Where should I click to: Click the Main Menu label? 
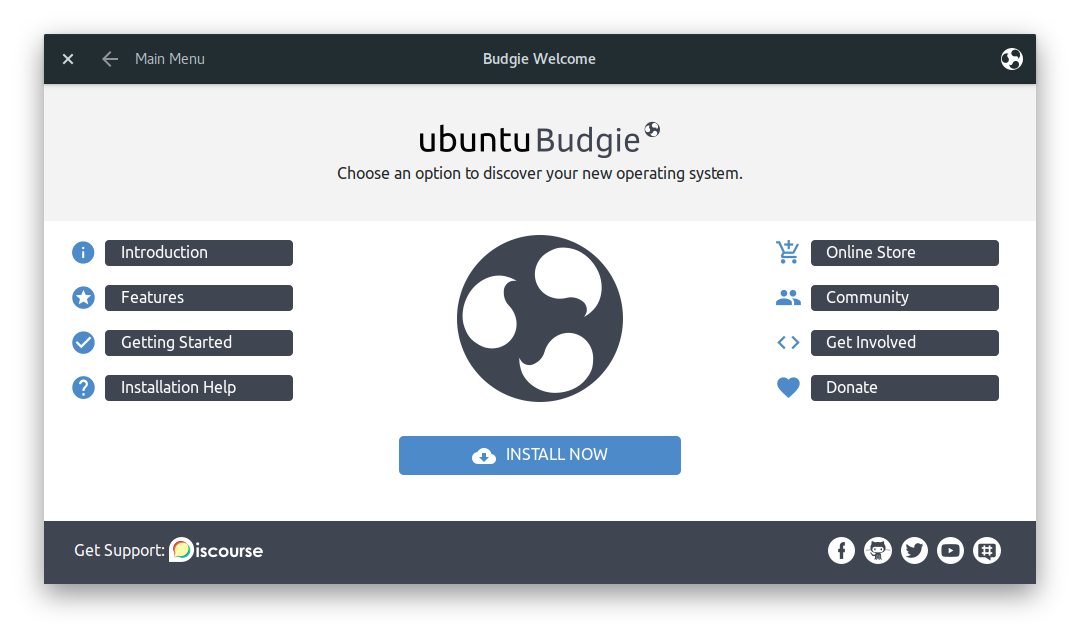pyautogui.click(x=170, y=59)
